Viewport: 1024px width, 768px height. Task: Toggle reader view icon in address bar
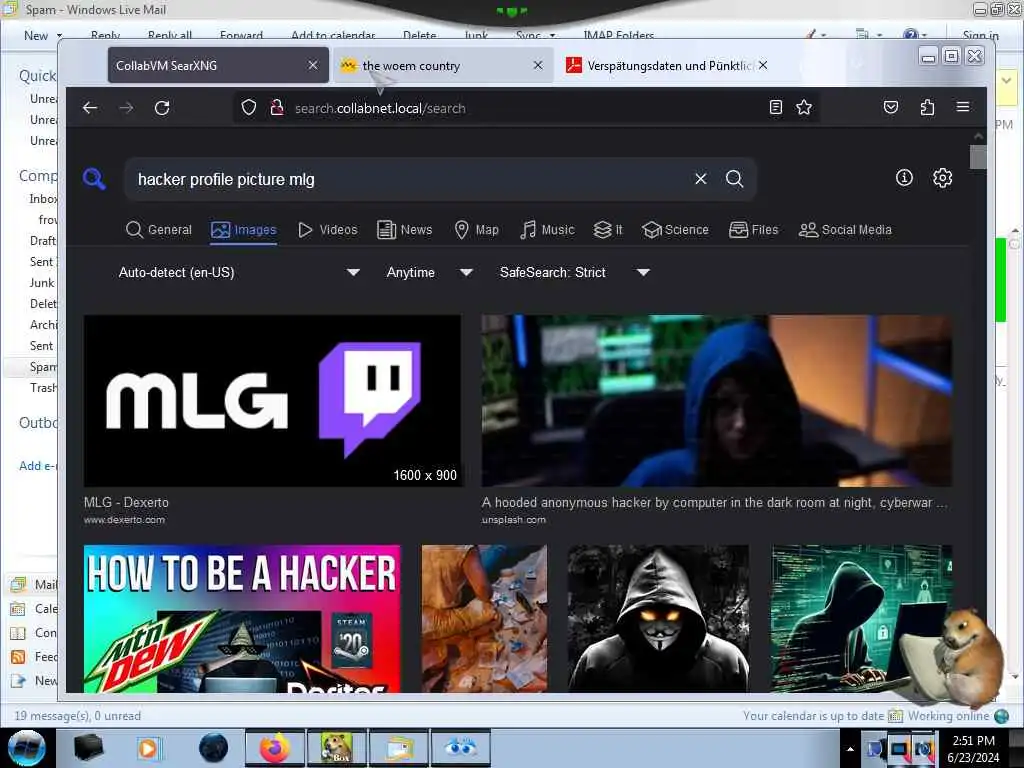(x=776, y=107)
